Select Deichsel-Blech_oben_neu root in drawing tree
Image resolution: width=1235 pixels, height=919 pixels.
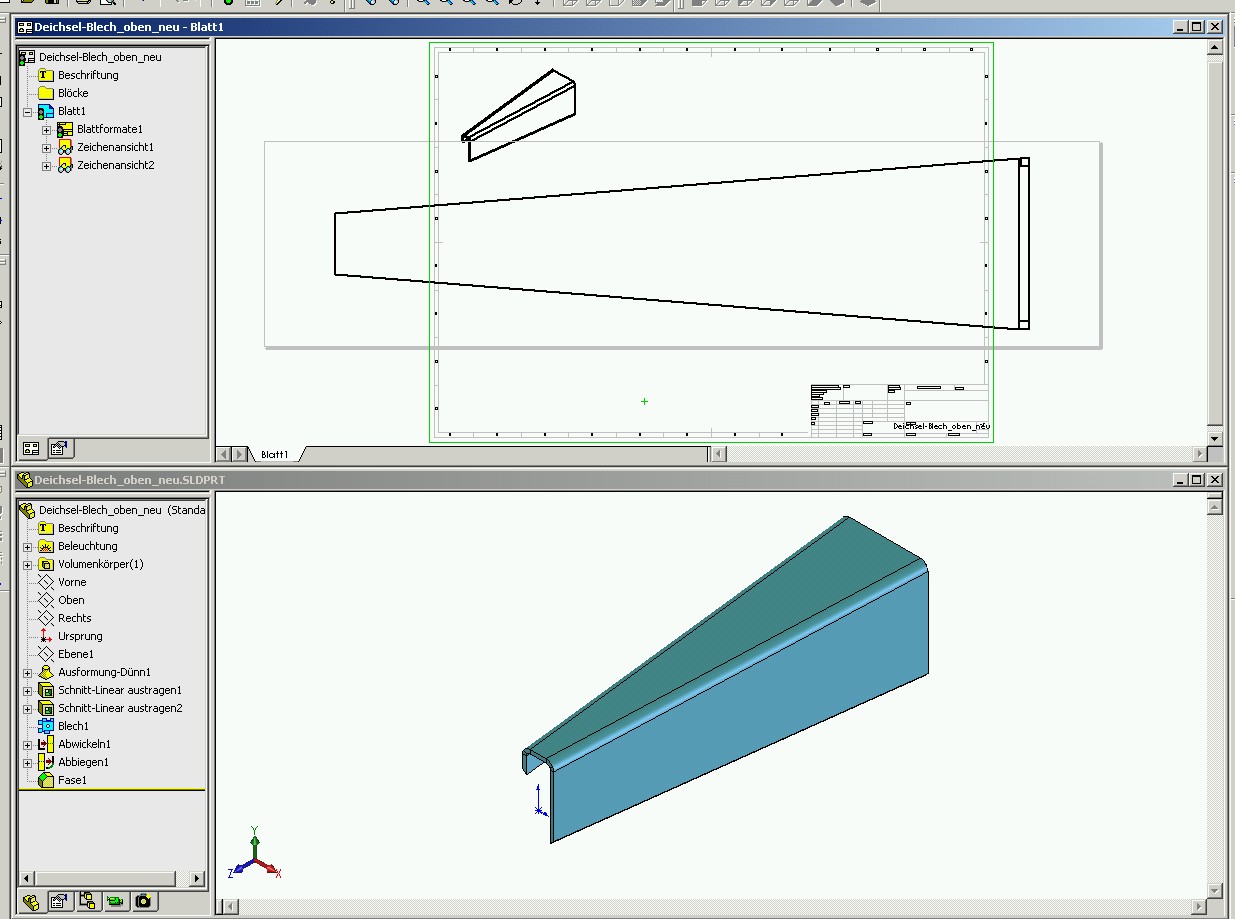tap(100, 57)
